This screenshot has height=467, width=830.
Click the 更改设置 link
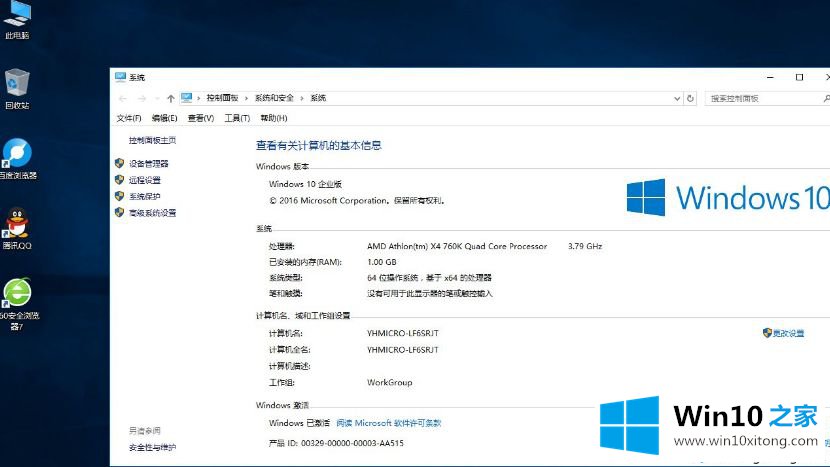pyautogui.click(x=788, y=333)
